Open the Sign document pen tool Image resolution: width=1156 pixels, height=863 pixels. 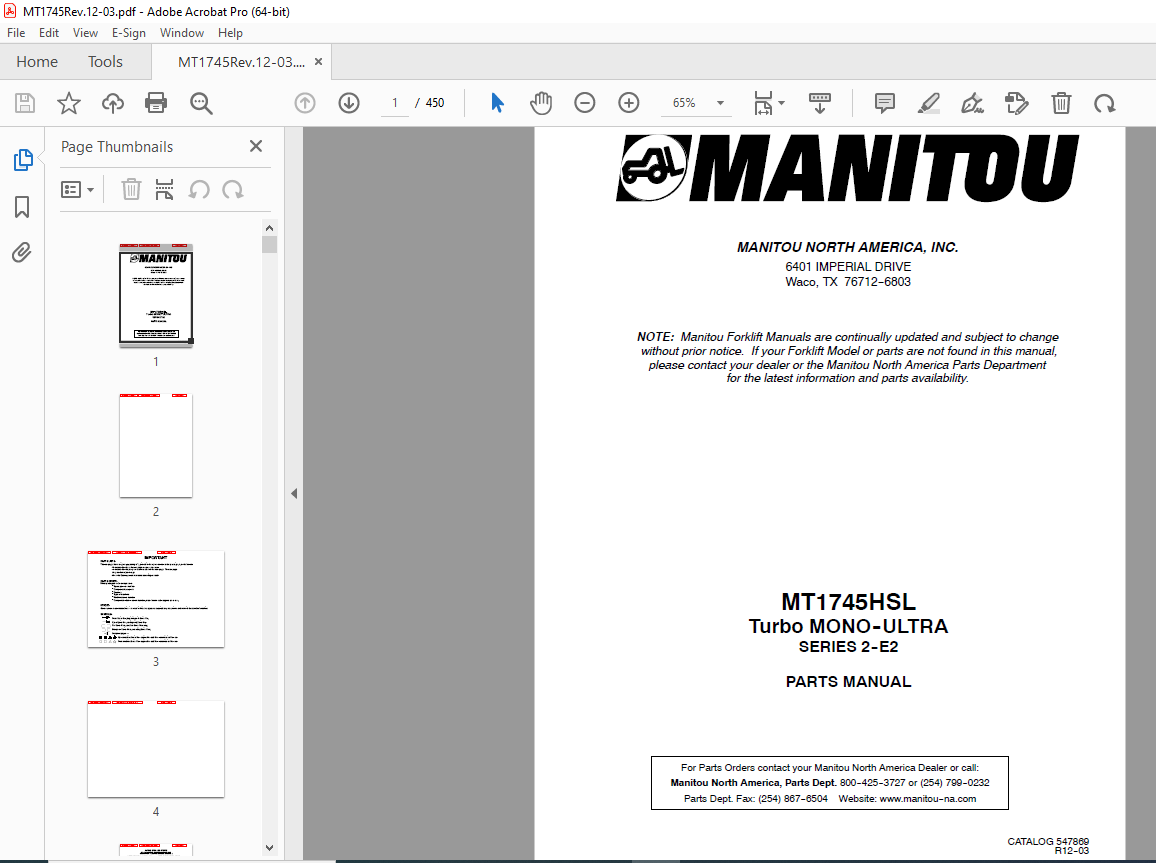[x=972, y=103]
